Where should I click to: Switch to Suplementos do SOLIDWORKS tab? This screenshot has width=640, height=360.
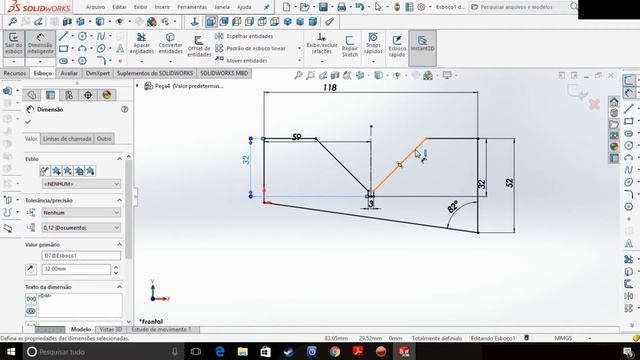coord(155,73)
